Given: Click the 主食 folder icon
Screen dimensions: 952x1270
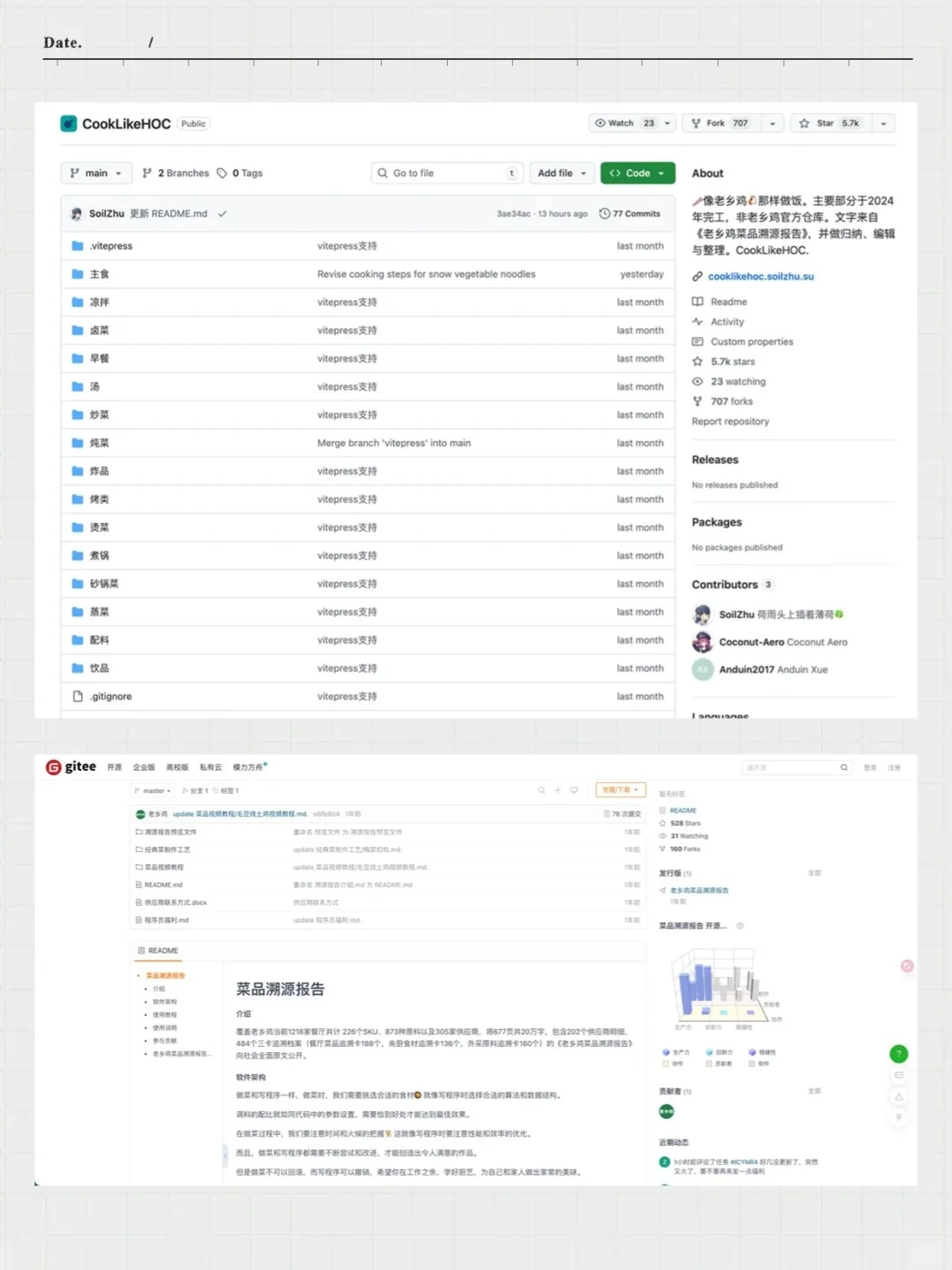Looking at the screenshot, I should [75, 273].
